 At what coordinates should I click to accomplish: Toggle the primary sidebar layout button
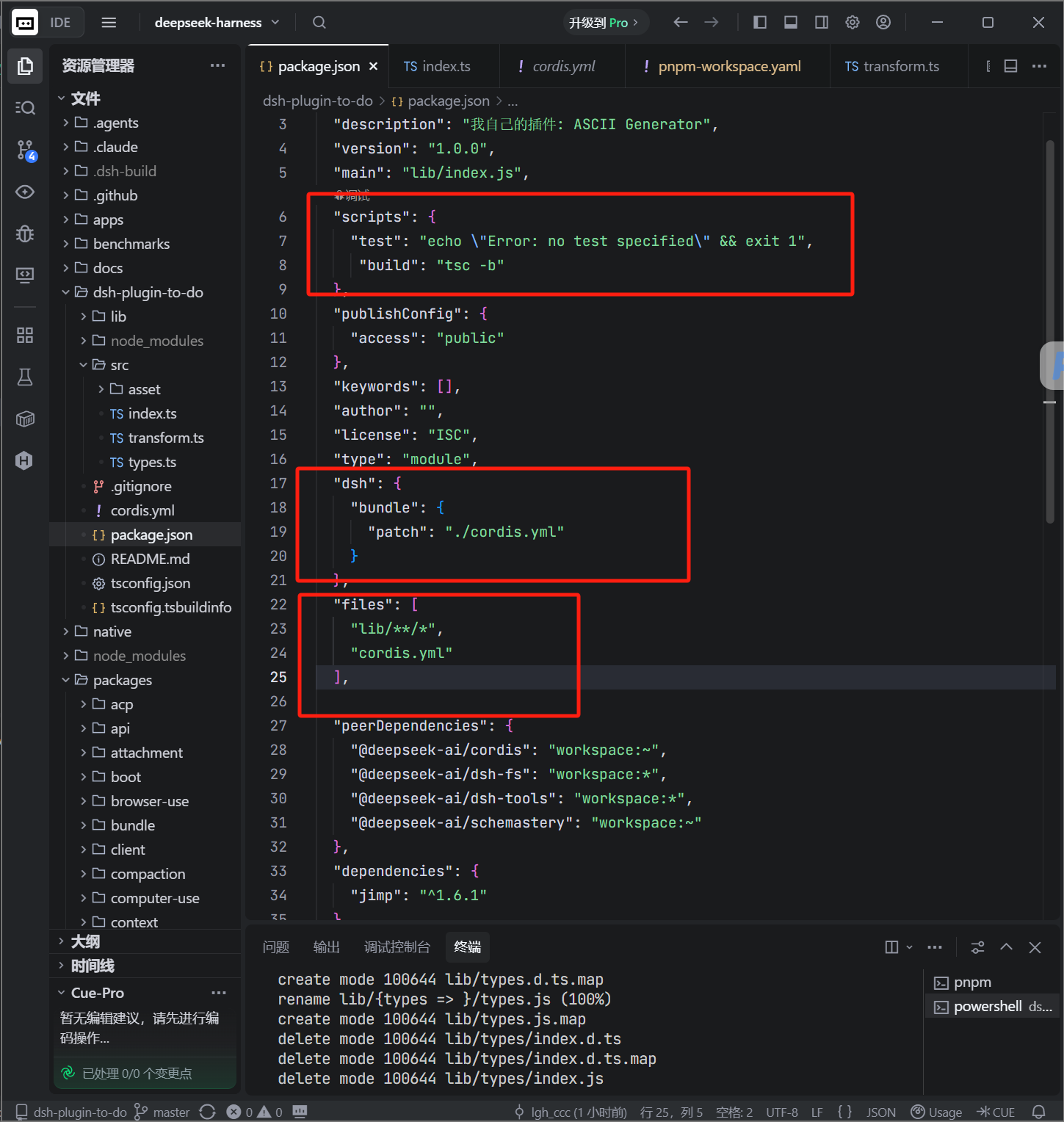pos(760,23)
